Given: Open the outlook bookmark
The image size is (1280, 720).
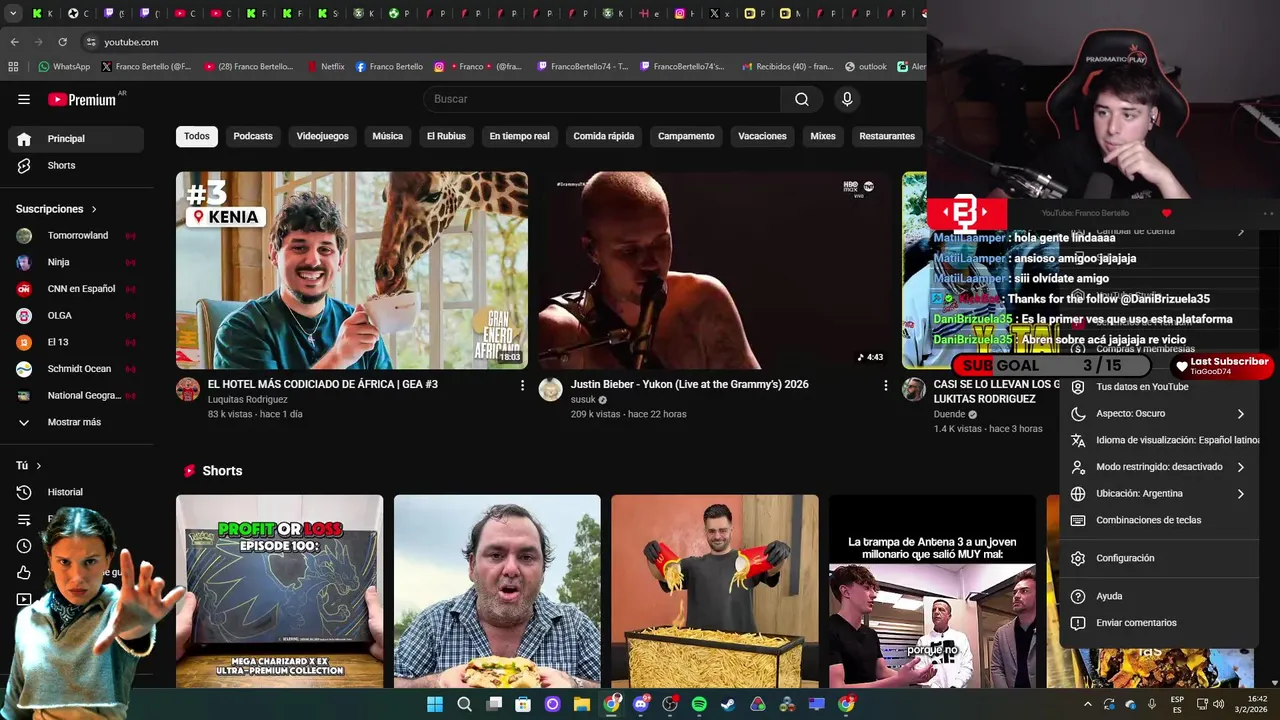Looking at the screenshot, I should coord(866,67).
